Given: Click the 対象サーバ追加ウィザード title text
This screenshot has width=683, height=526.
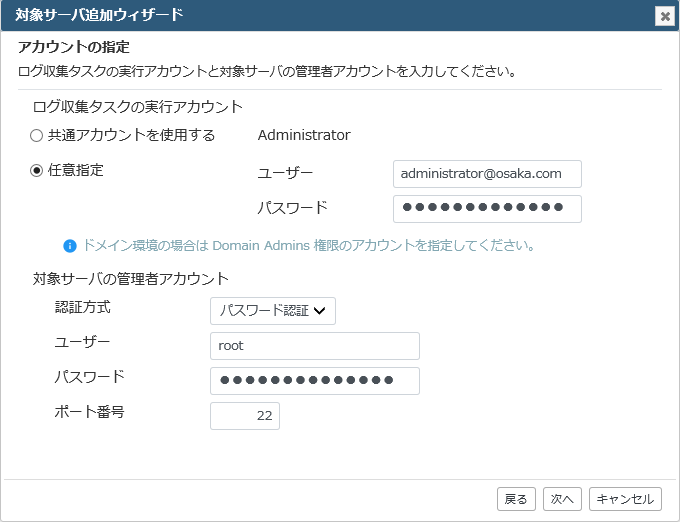Looking at the screenshot, I should coord(99,15).
